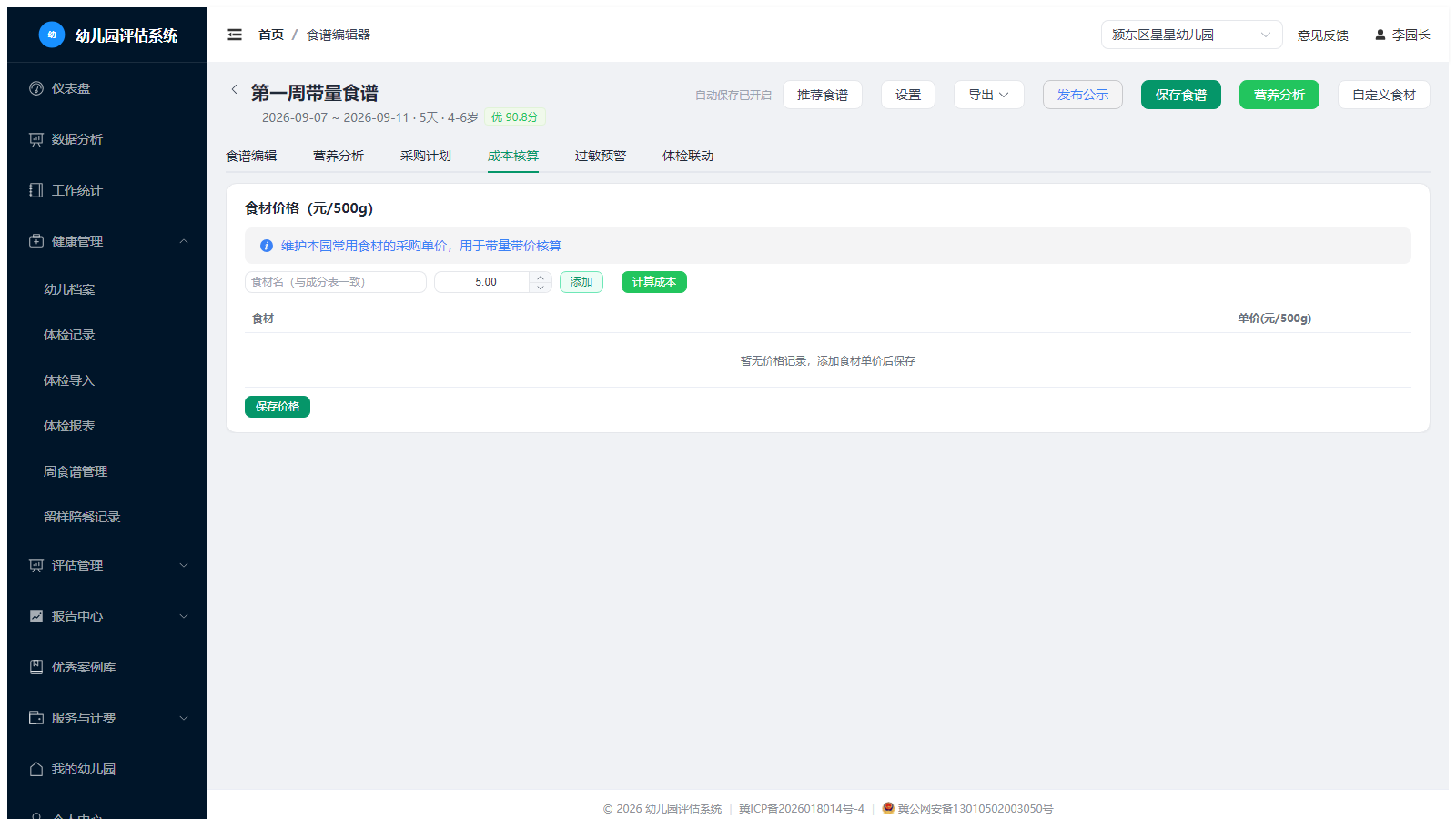This screenshot has height=819, width=1456.
Task: Click the back arrow beside 第一周带量食谱
Action: pos(234,89)
